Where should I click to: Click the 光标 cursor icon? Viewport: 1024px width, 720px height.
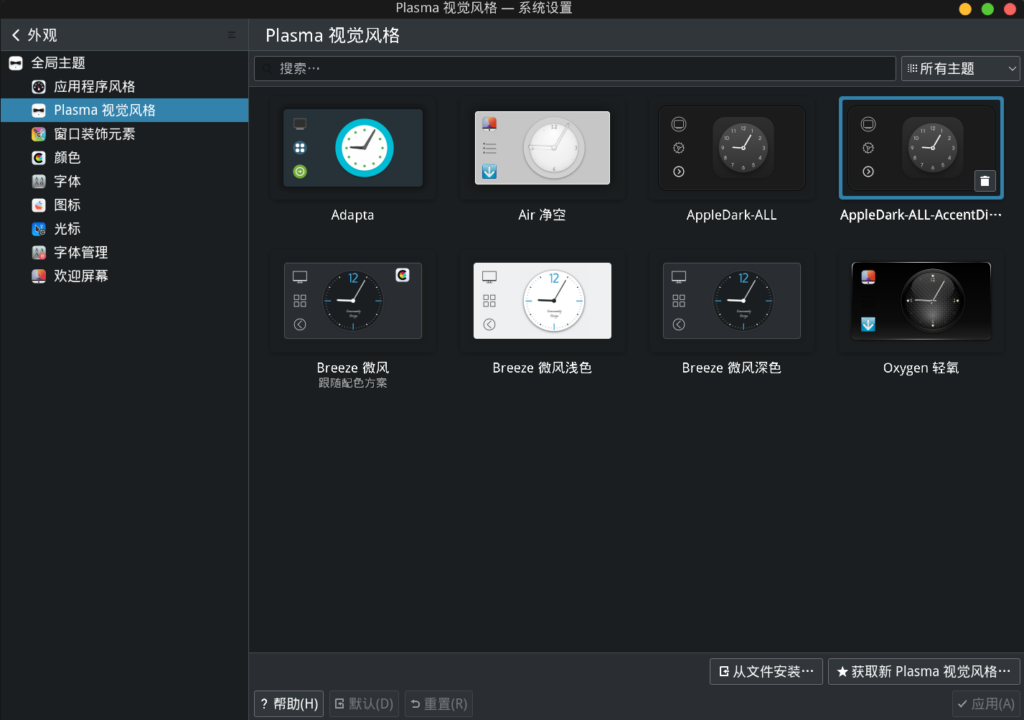coord(39,229)
